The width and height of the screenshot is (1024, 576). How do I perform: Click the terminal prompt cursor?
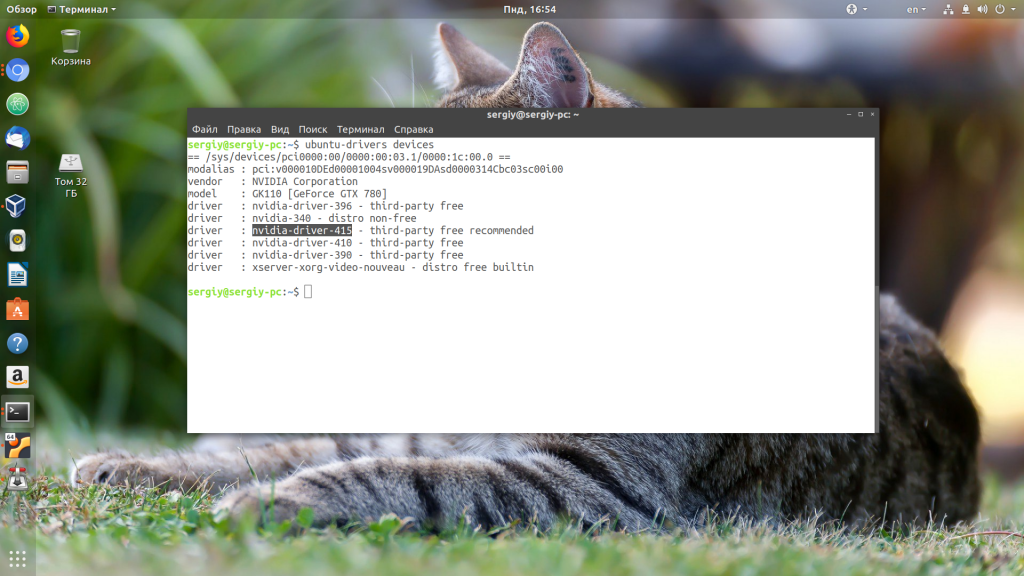tap(308, 292)
